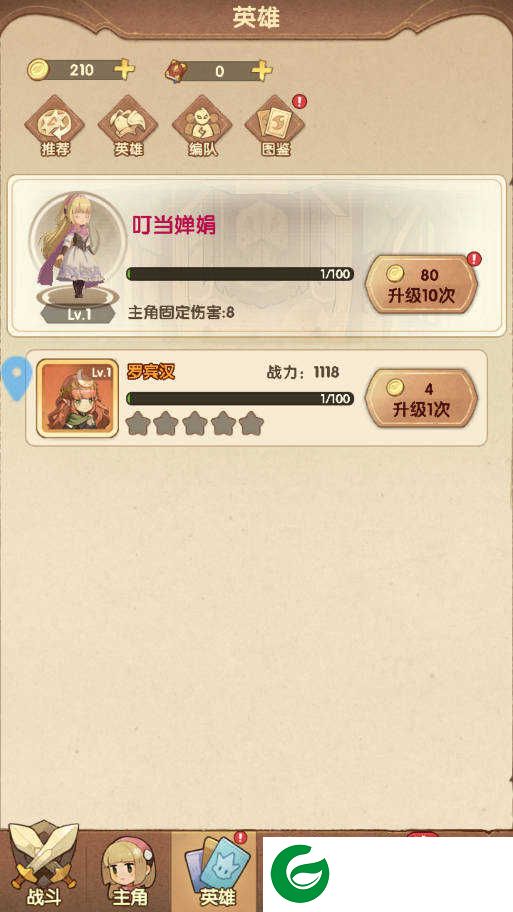Tap the gold coin currency icon
513x912 pixels.
coord(38,70)
